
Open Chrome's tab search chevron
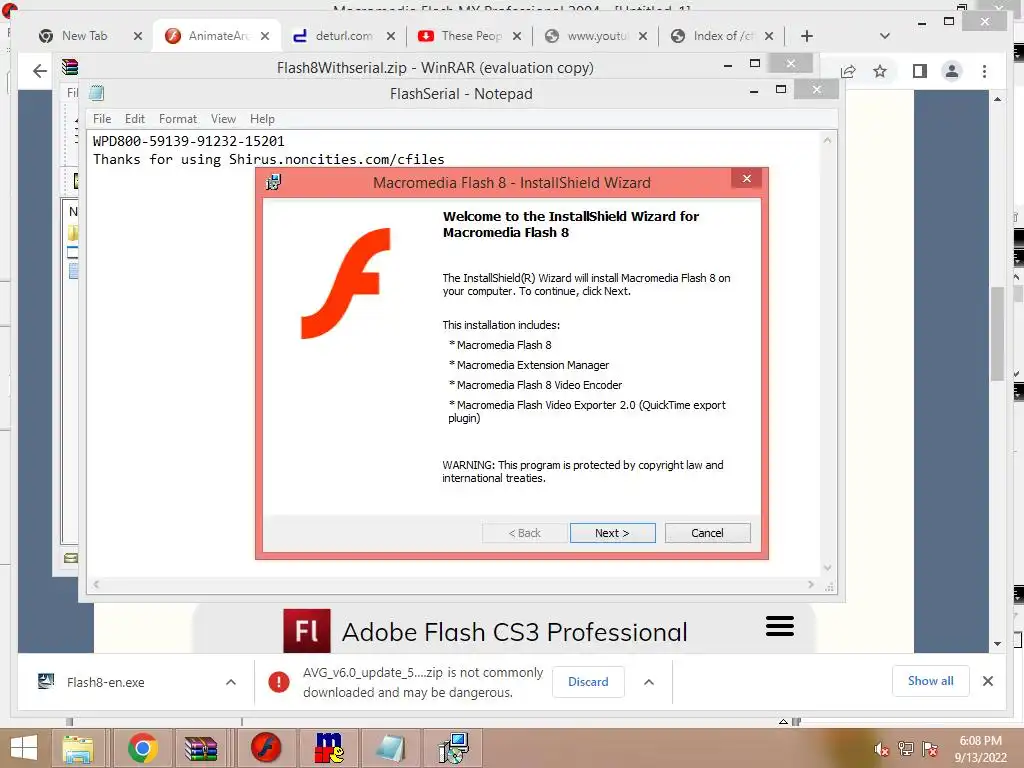pyautogui.click(x=885, y=36)
